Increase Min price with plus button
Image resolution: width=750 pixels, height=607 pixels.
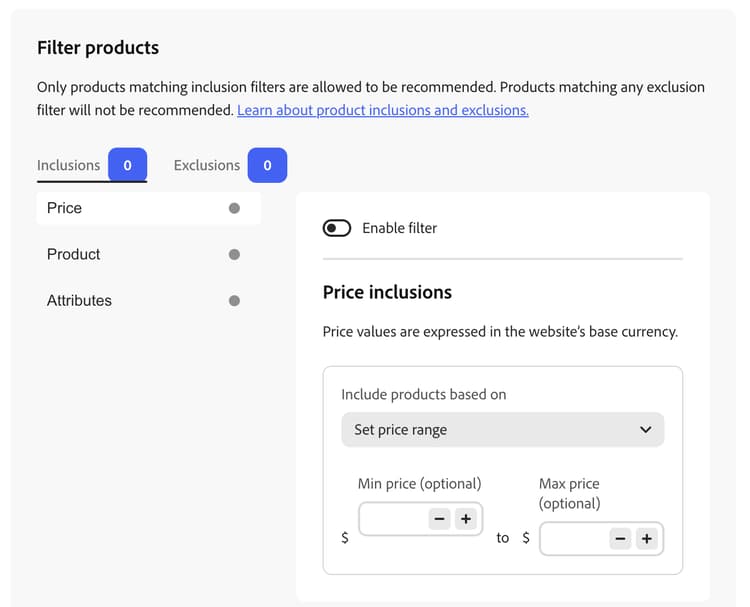point(466,519)
